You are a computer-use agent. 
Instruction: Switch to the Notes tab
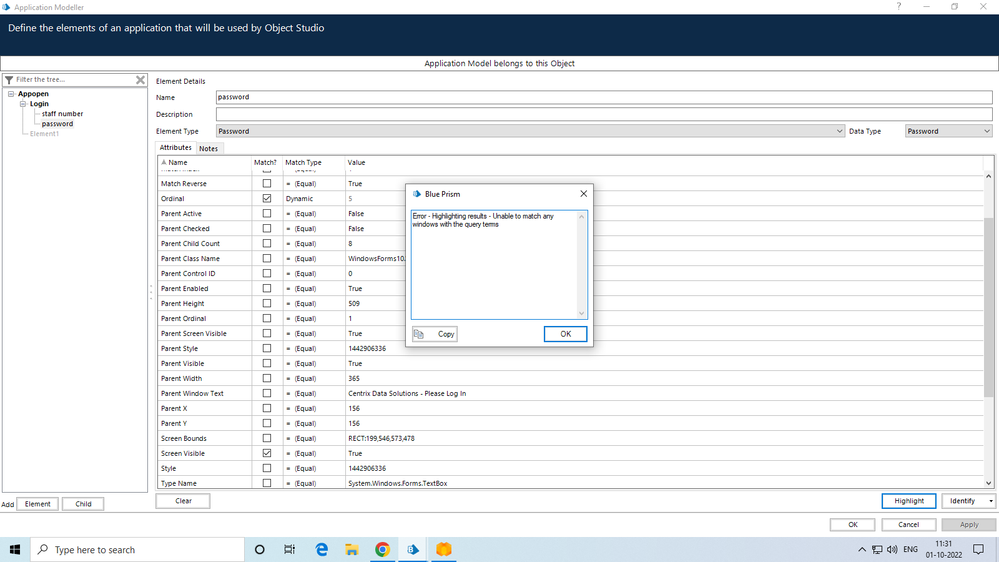(208, 148)
